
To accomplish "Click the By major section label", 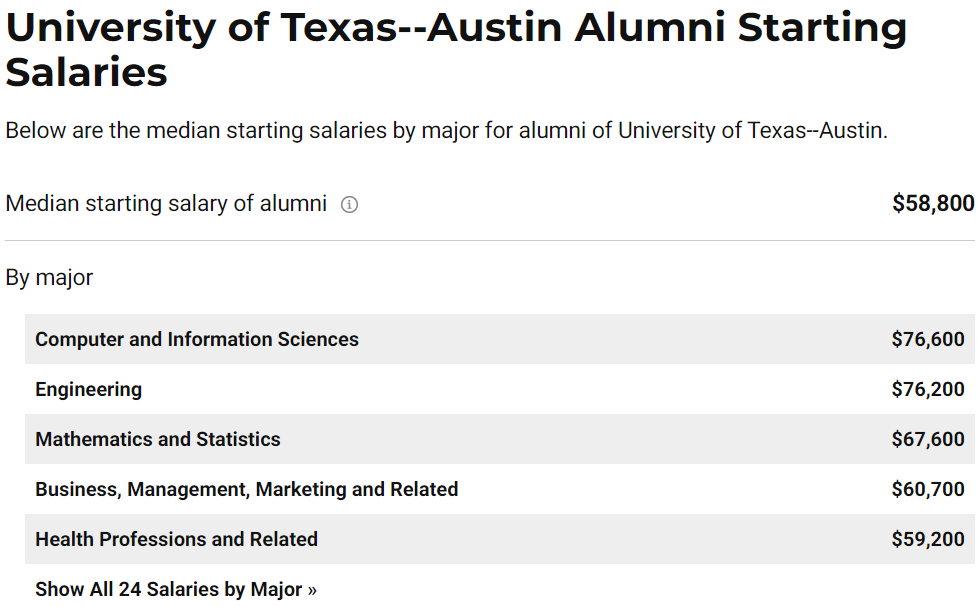I will pyautogui.click(x=49, y=278).
